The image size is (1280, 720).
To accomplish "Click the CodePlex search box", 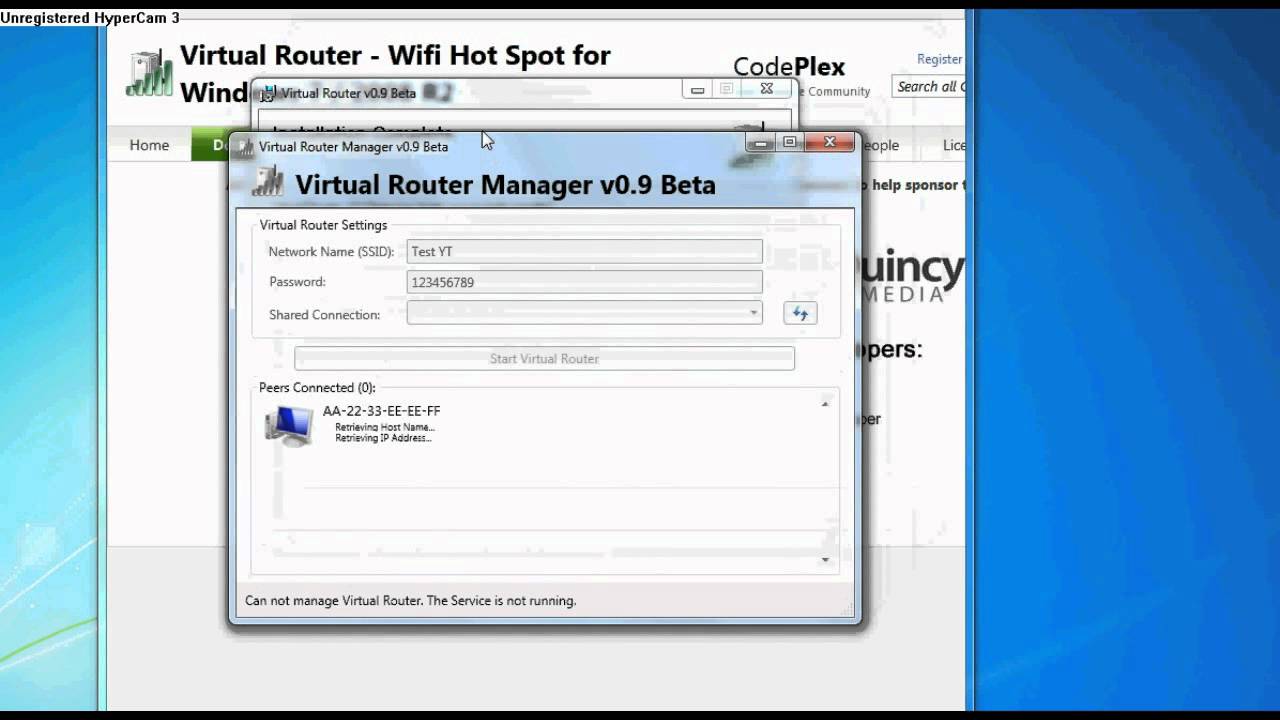I will 929,87.
